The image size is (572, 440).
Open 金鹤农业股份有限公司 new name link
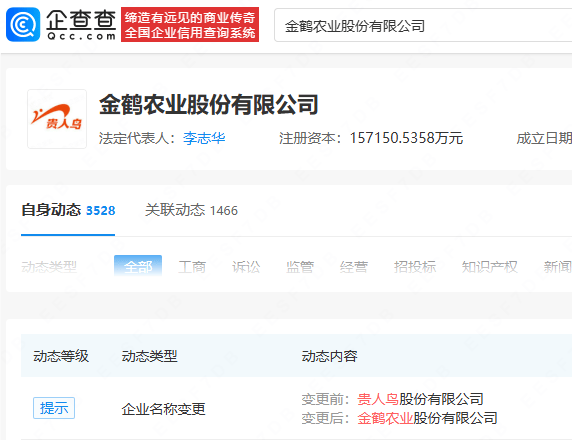coord(427,418)
